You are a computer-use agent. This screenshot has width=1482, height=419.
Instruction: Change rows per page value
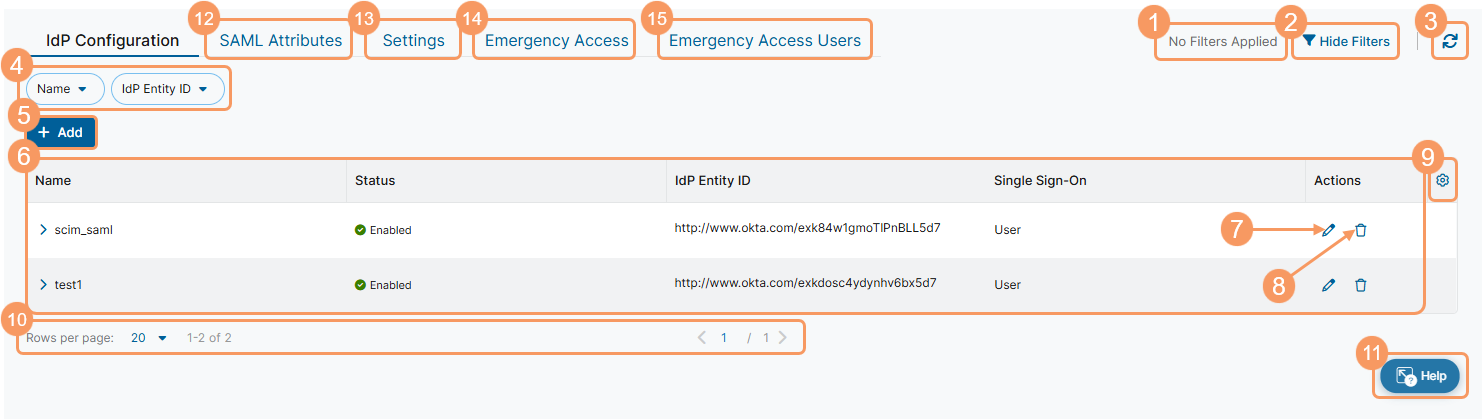tap(149, 338)
